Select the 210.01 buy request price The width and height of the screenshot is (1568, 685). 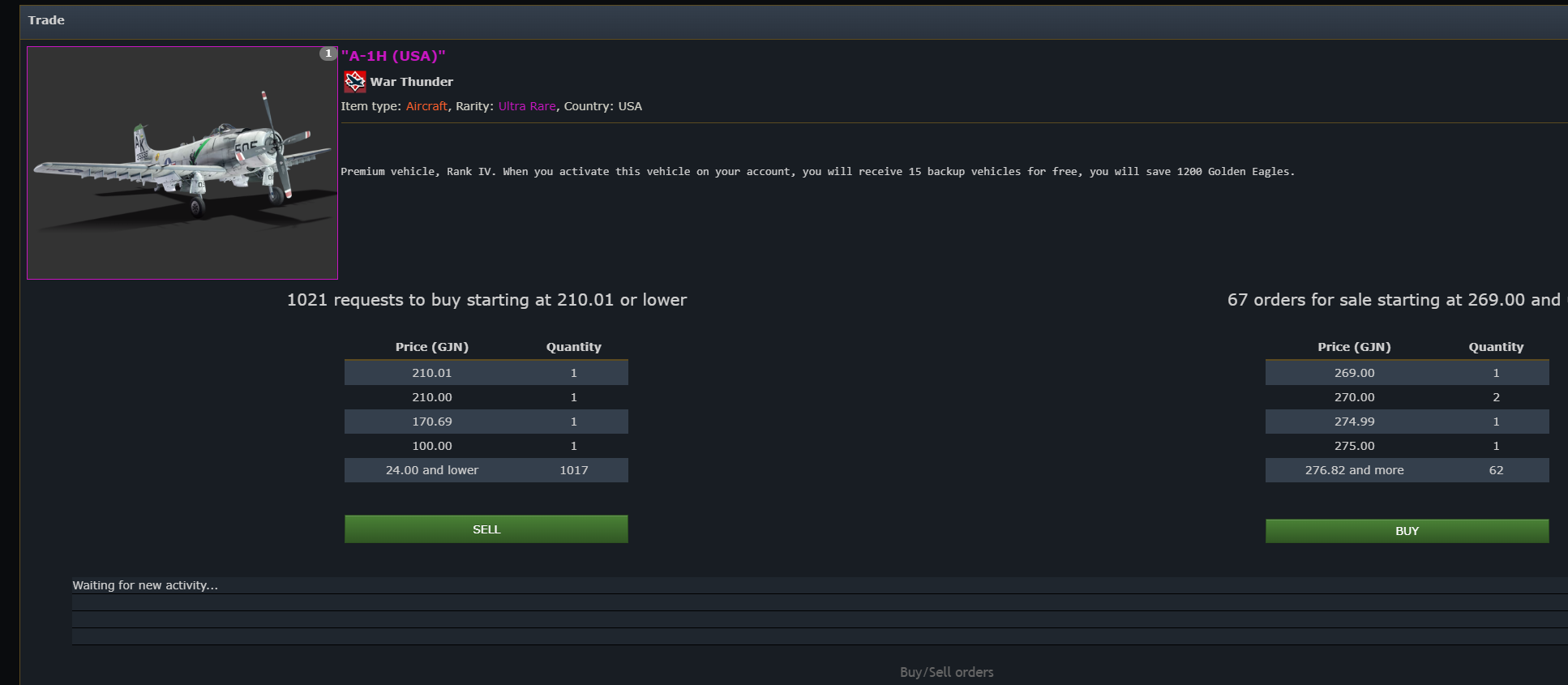pyautogui.click(x=432, y=373)
